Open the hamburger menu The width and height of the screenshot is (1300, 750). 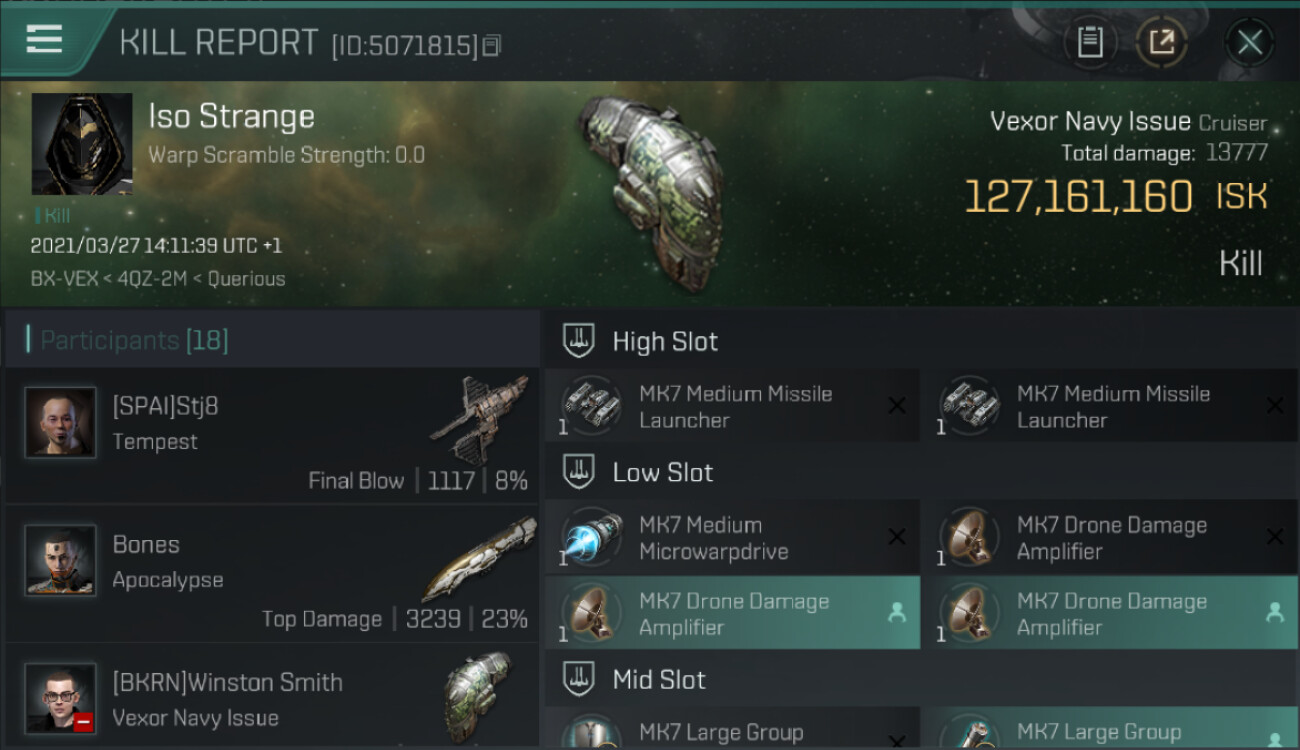click(44, 39)
